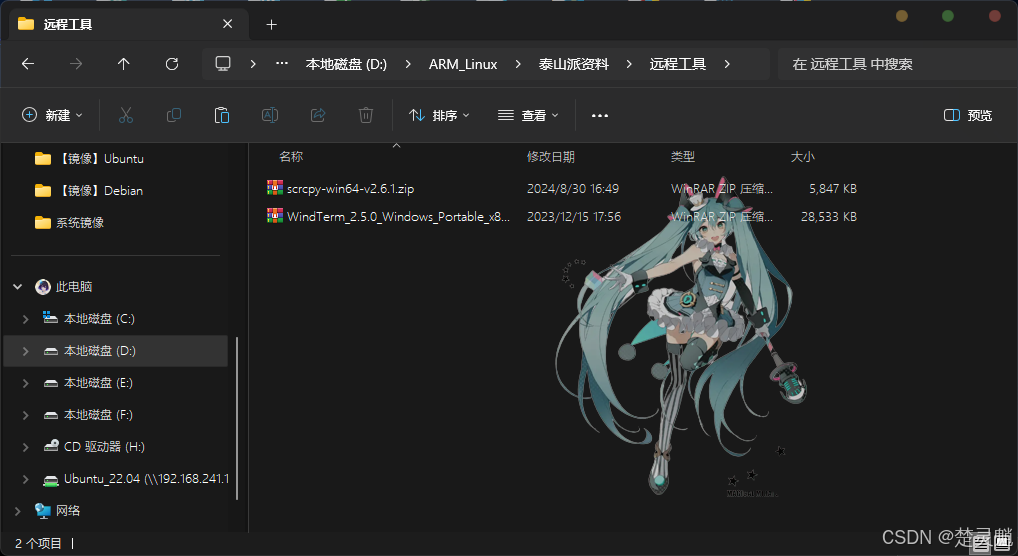Click the scrcpy zip file icon
The height and width of the screenshot is (556, 1018).
click(x=275, y=188)
